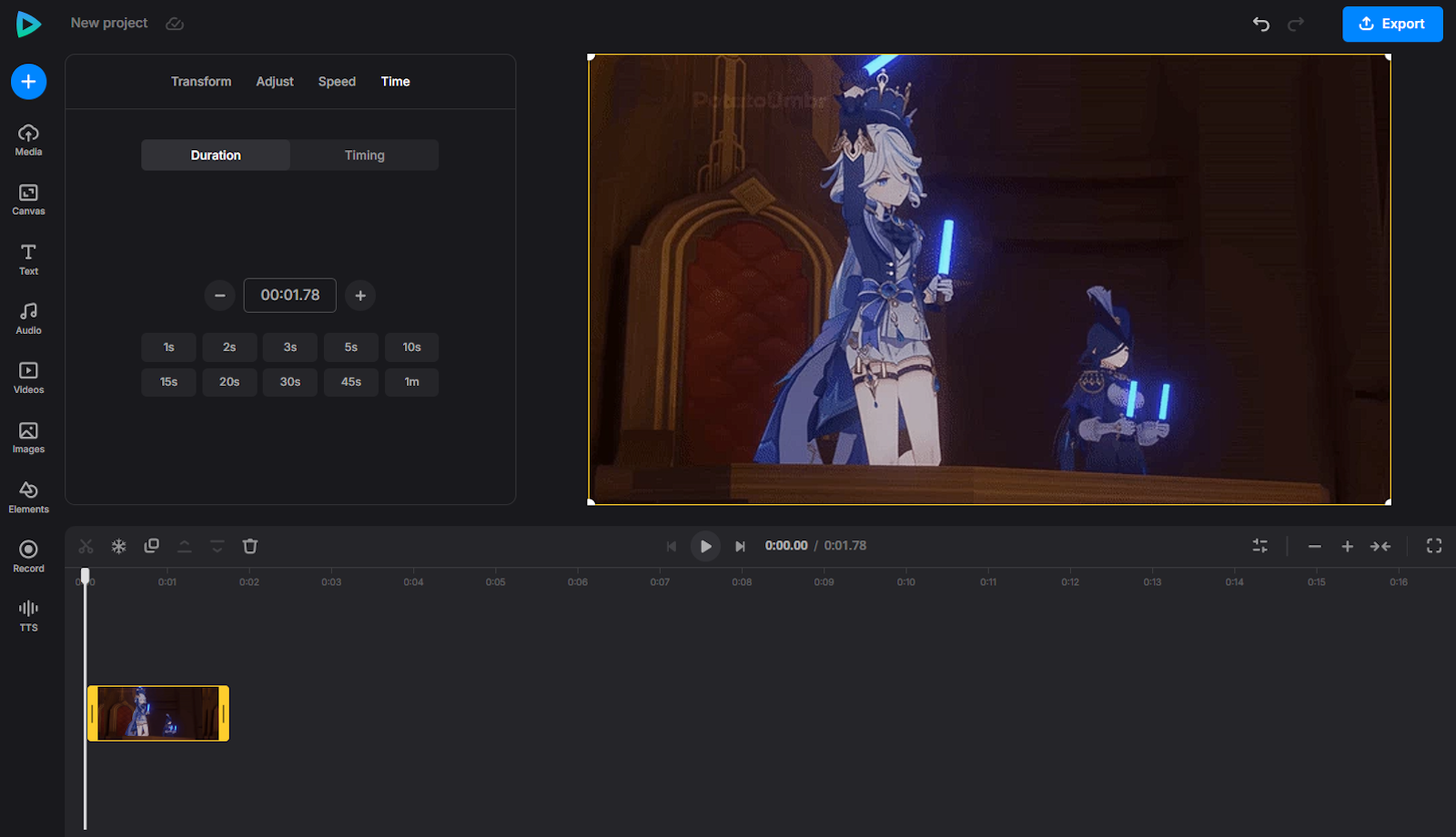Image resolution: width=1456 pixels, height=837 pixels.
Task: Switch to the Transform tab
Action: [201, 82]
